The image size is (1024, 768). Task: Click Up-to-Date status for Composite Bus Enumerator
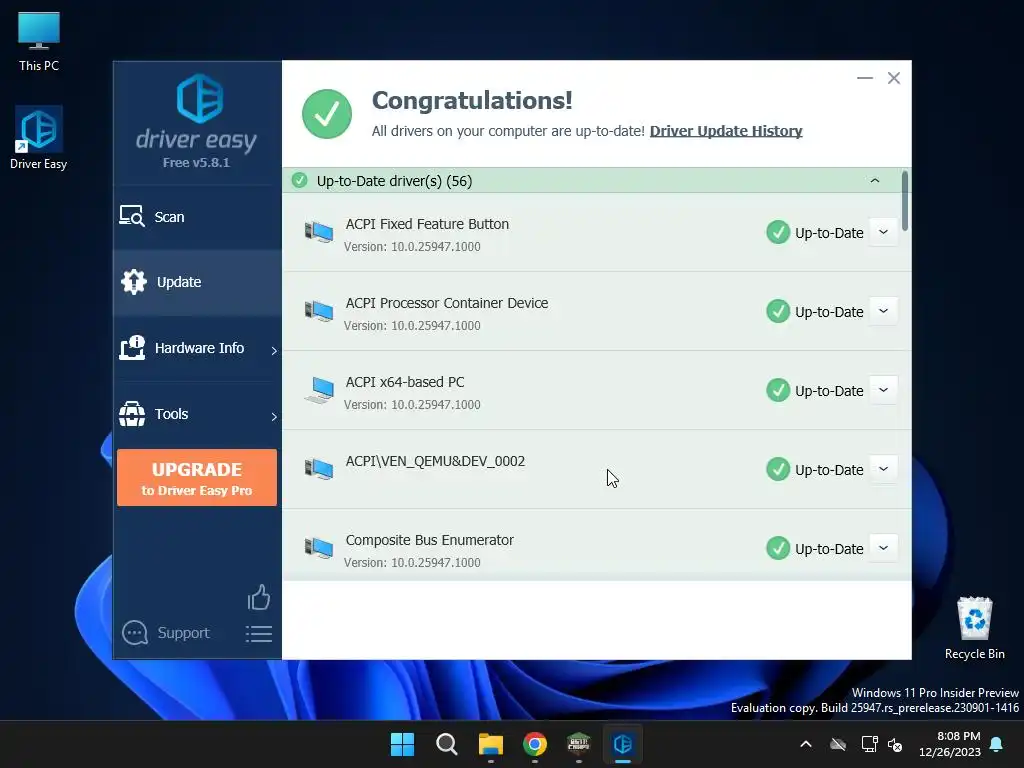[x=814, y=549]
